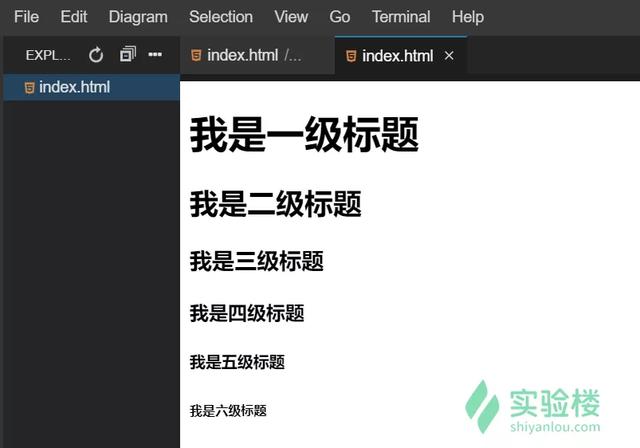The height and width of the screenshot is (448, 640).
Task: Click heading '我是三级标题'
Action: [x=257, y=261]
